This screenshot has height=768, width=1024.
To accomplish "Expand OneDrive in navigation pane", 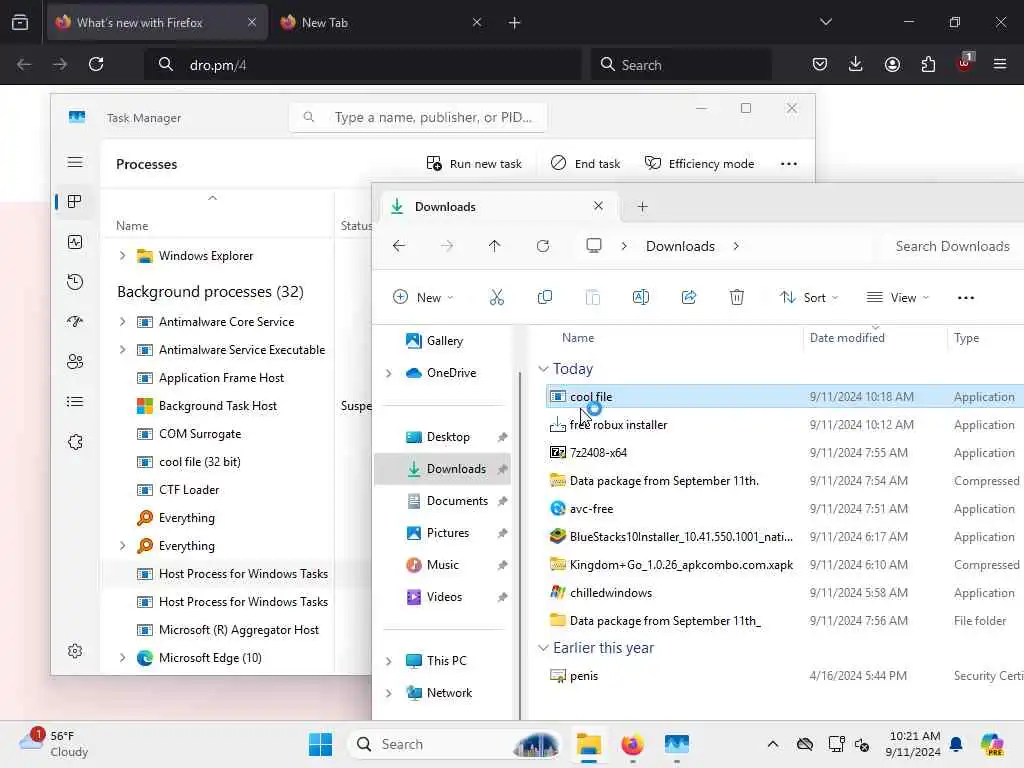I will click(389, 373).
